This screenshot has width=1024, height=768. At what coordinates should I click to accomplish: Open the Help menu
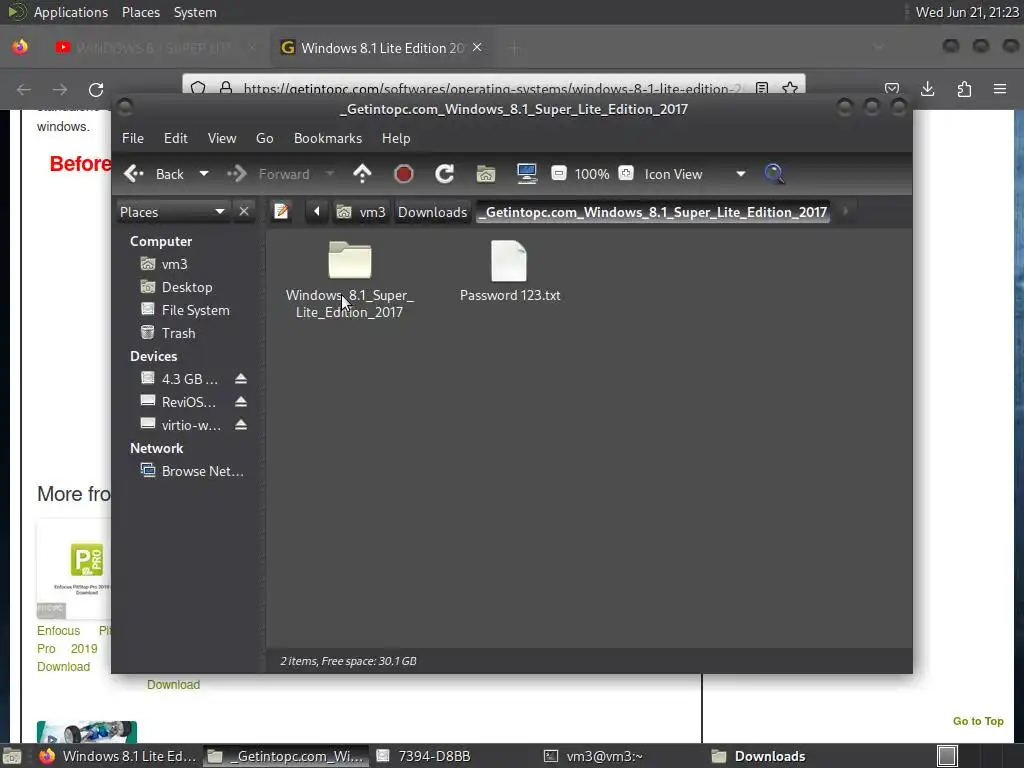point(396,138)
